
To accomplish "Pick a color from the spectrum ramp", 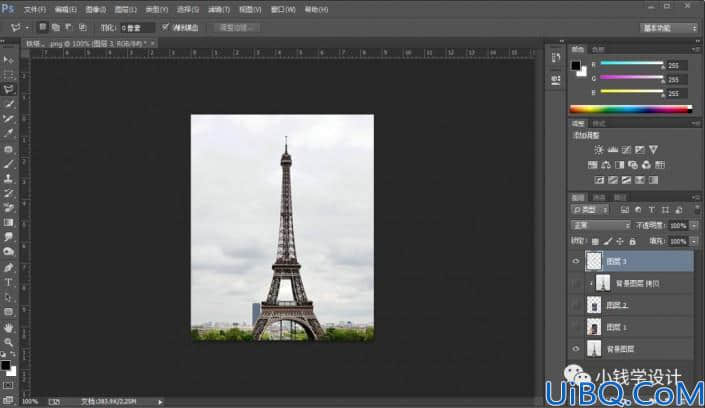I will 631,109.
